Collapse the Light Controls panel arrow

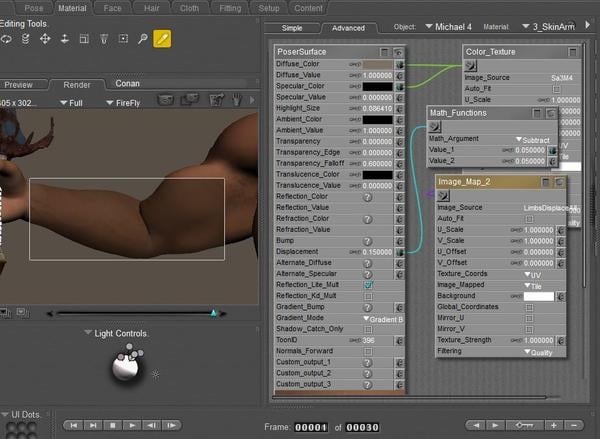(x=88, y=332)
